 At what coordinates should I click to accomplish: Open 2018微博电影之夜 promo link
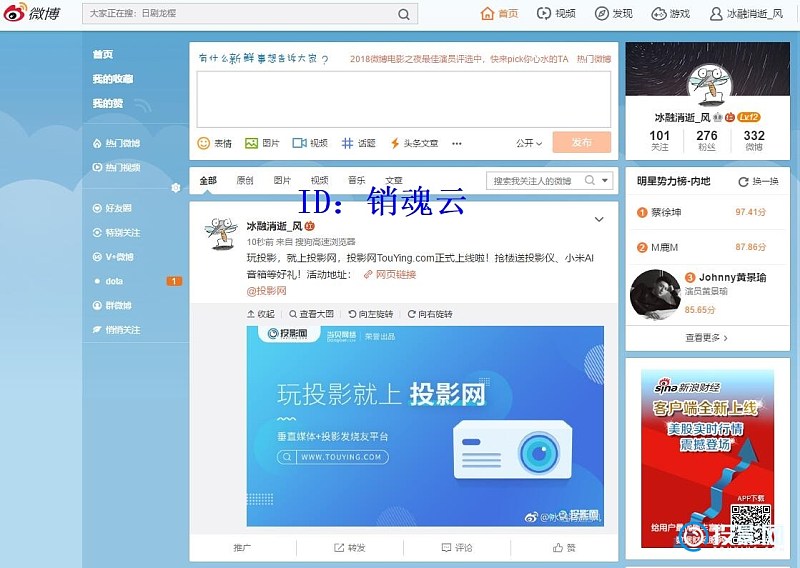(459, 59)
